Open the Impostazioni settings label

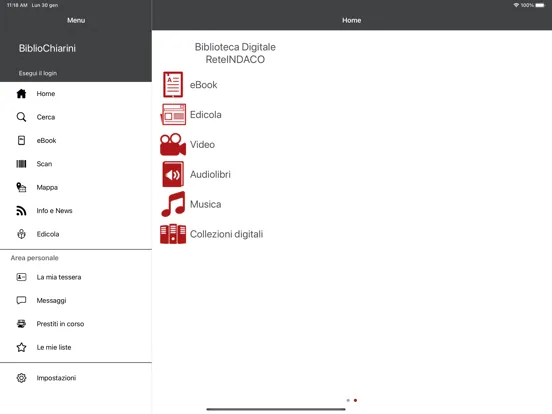(x=56, y=378)
